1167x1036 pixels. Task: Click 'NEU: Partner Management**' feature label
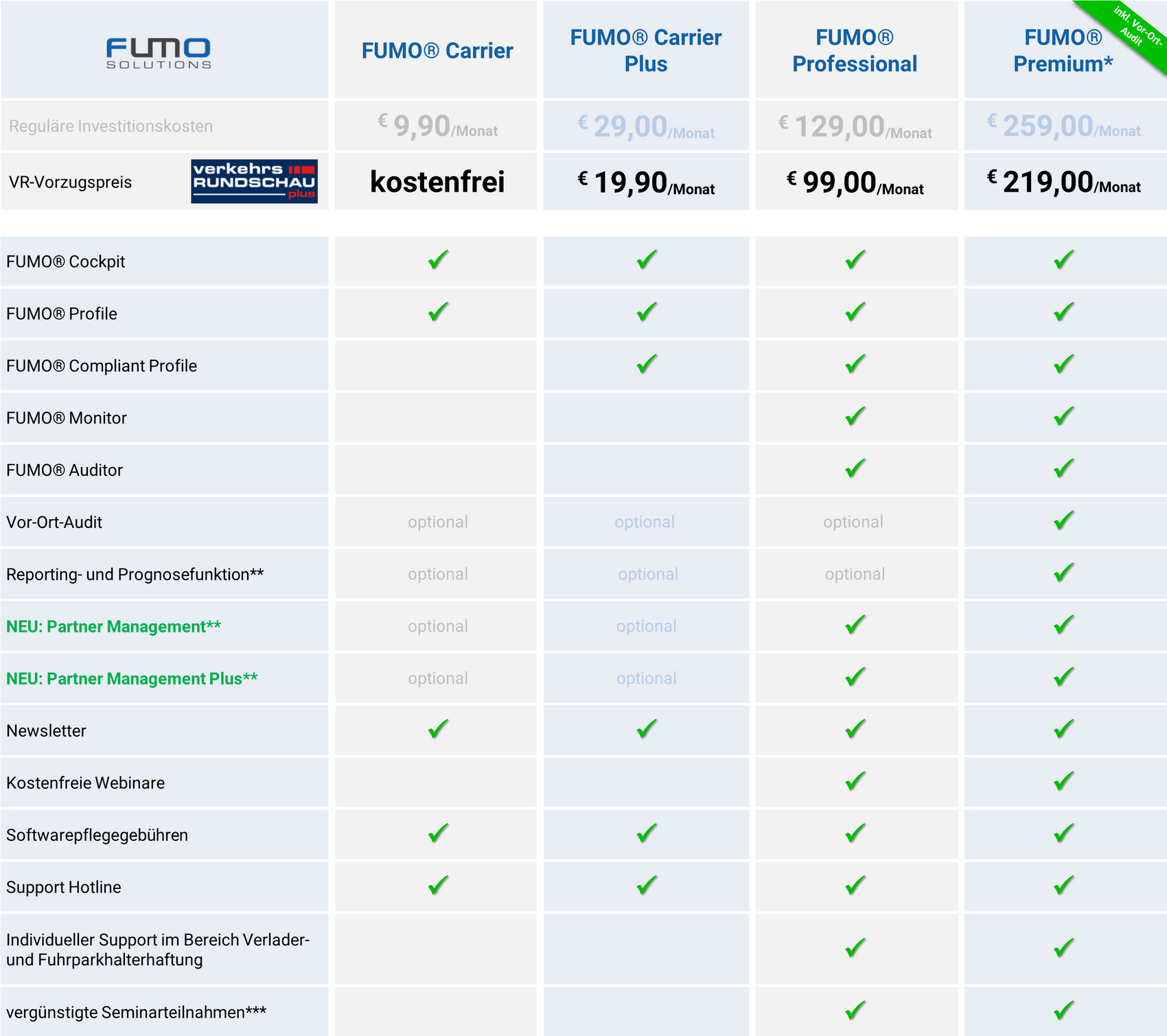(113, 626)
